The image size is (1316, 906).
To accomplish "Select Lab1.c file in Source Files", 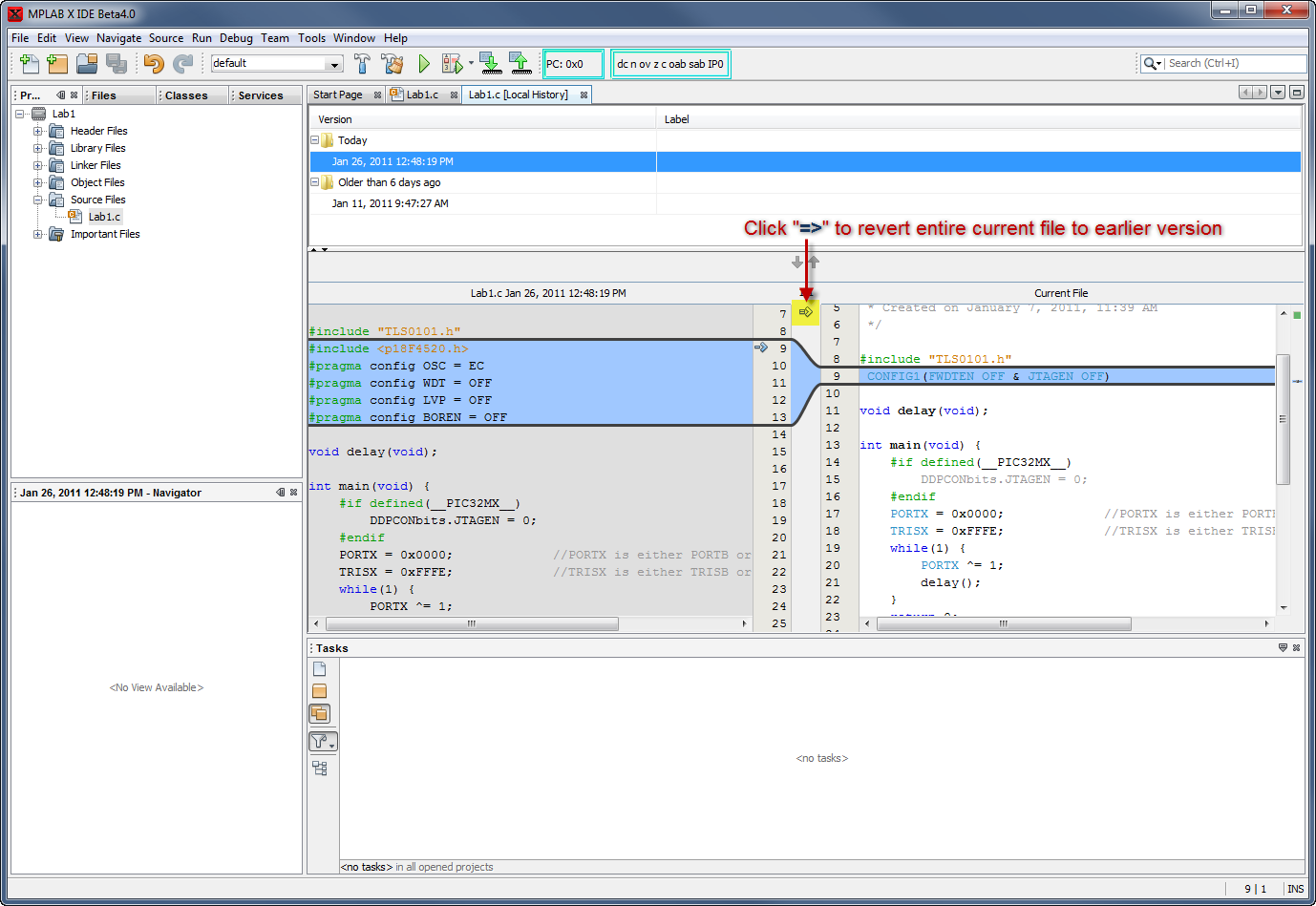I will click(x=104, y=217).
